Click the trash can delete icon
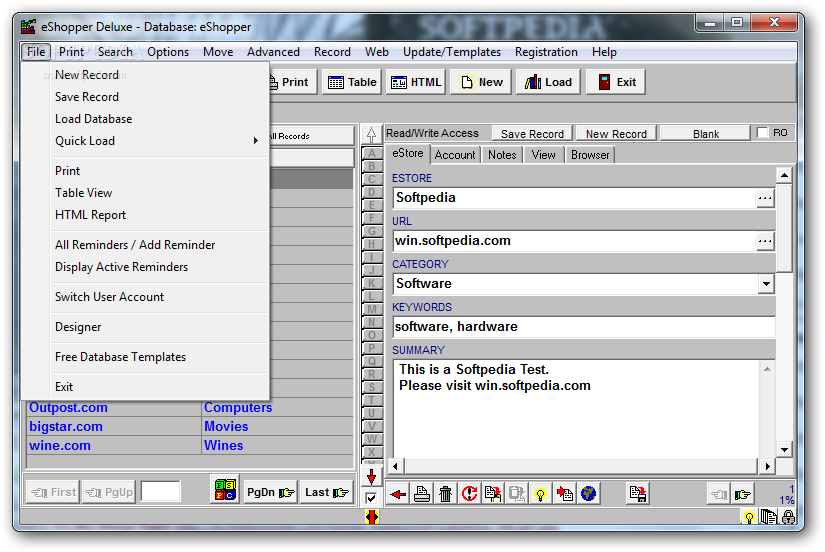Viewport: 825px width, 552px height. 446,494
